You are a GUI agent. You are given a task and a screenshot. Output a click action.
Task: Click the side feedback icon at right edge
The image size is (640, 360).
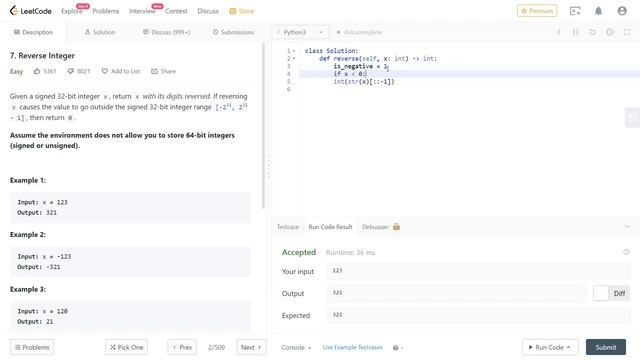point(633,118)
